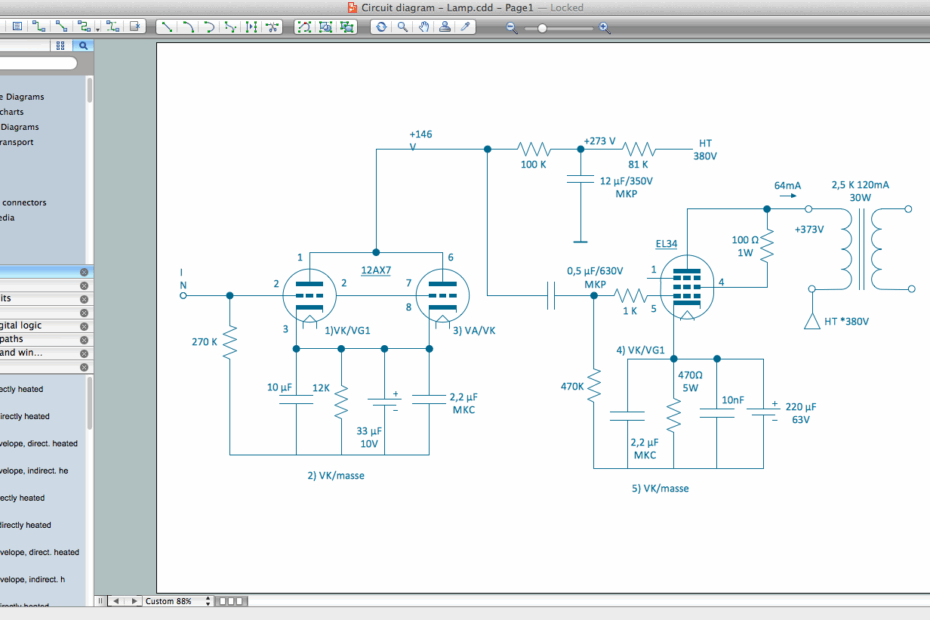This screenshot has height=620, width=930.
Task: Adjust the zoom slider in toolbar
Action: click(x=545, y=28)
